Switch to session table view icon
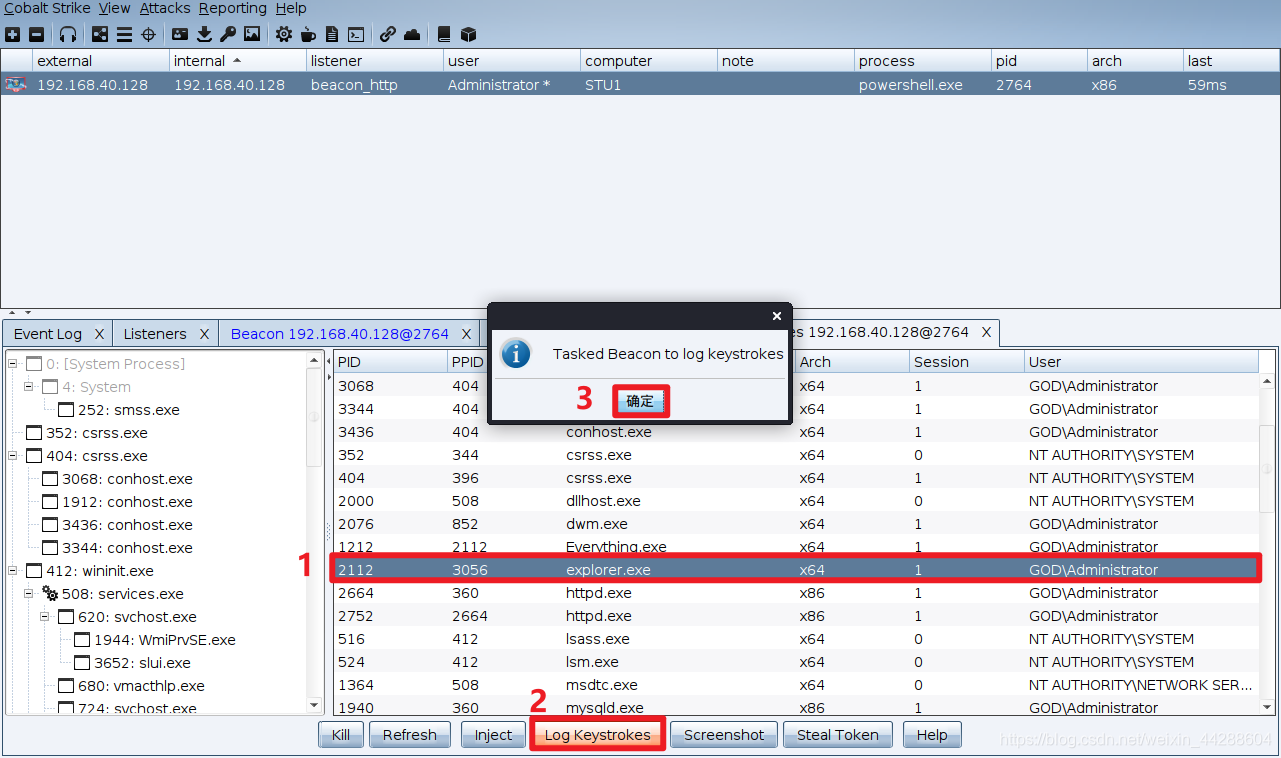This screenshot has width=1281, height=758. 125,34
